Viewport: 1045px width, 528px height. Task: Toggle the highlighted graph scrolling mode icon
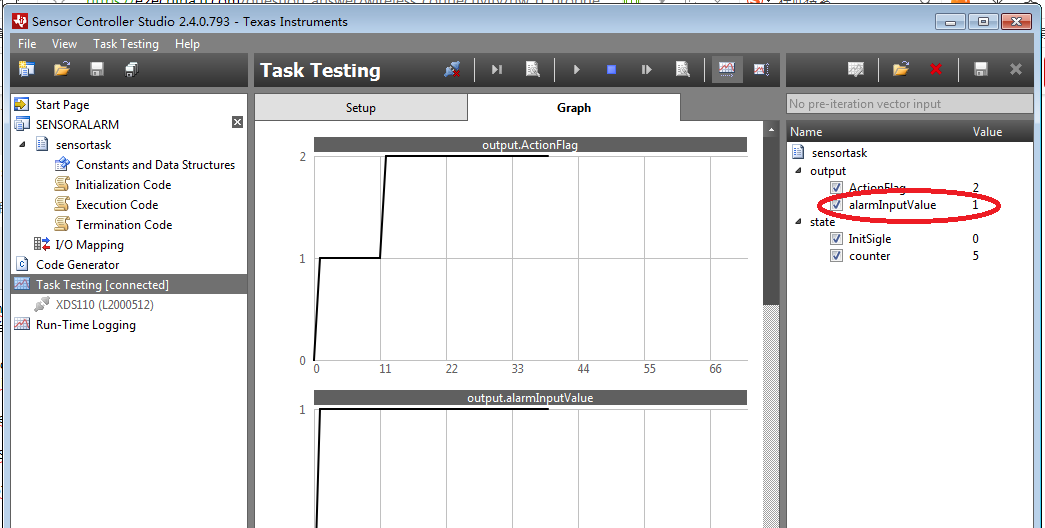[726, 69]
